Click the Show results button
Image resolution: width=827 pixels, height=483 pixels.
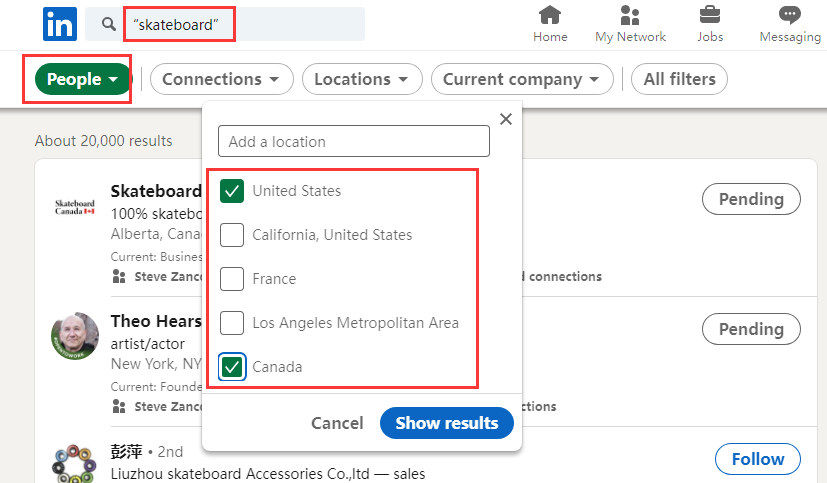[x=446, y=423]
